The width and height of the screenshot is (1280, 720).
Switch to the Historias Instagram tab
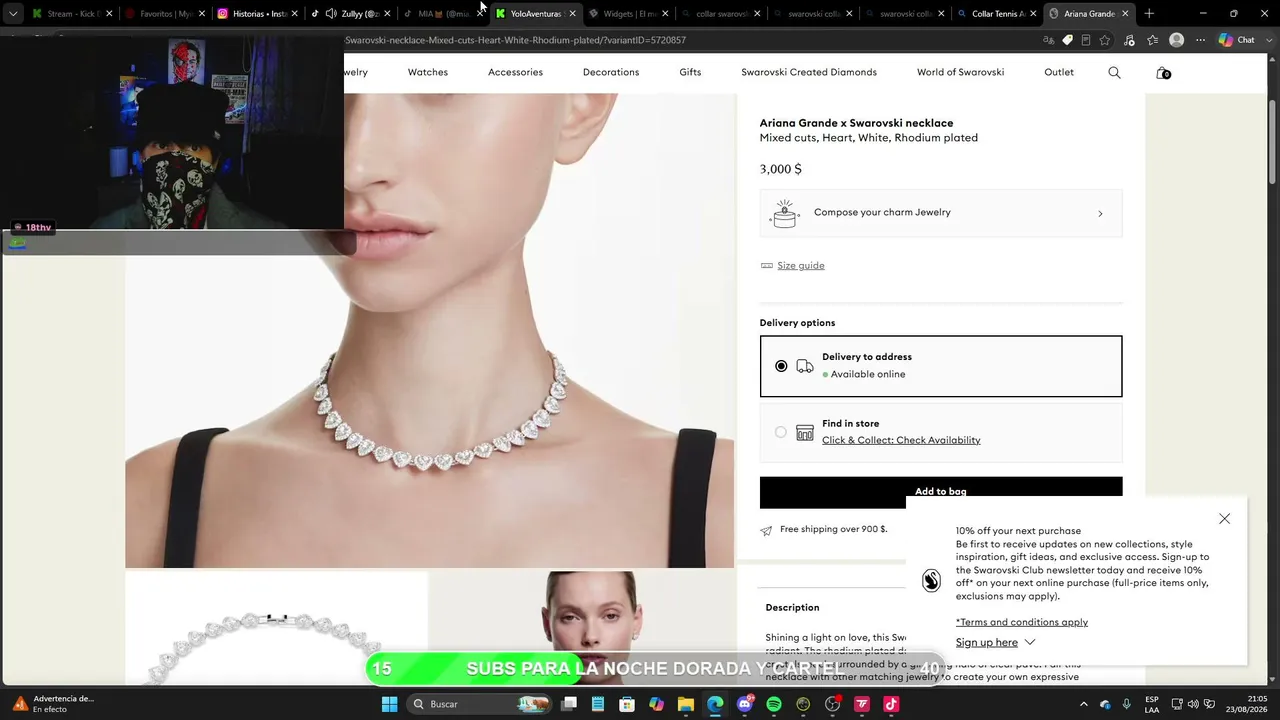(x=257, y=13)
